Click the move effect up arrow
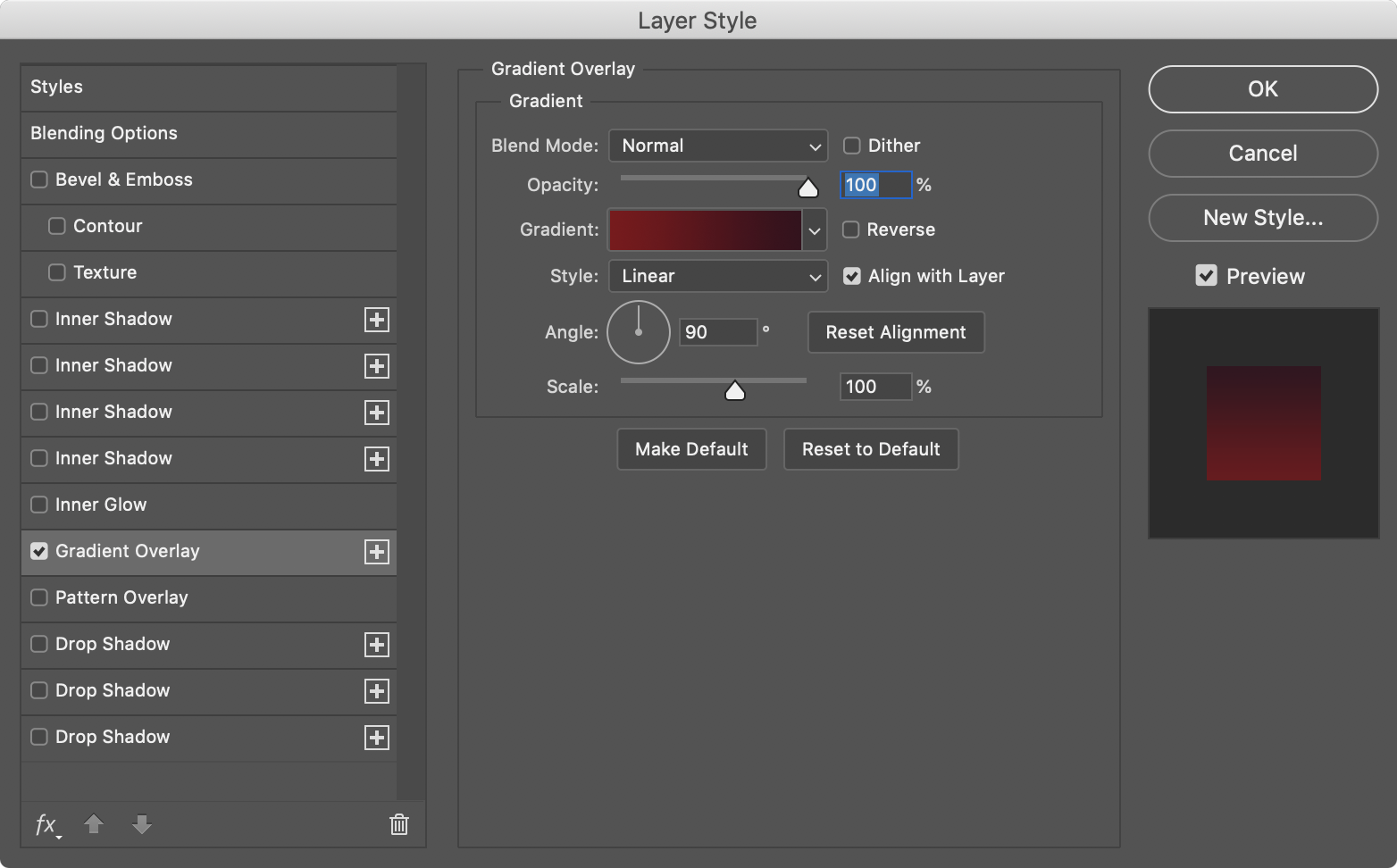This screenshot has width=1397, height=868. tap(94, 824)
